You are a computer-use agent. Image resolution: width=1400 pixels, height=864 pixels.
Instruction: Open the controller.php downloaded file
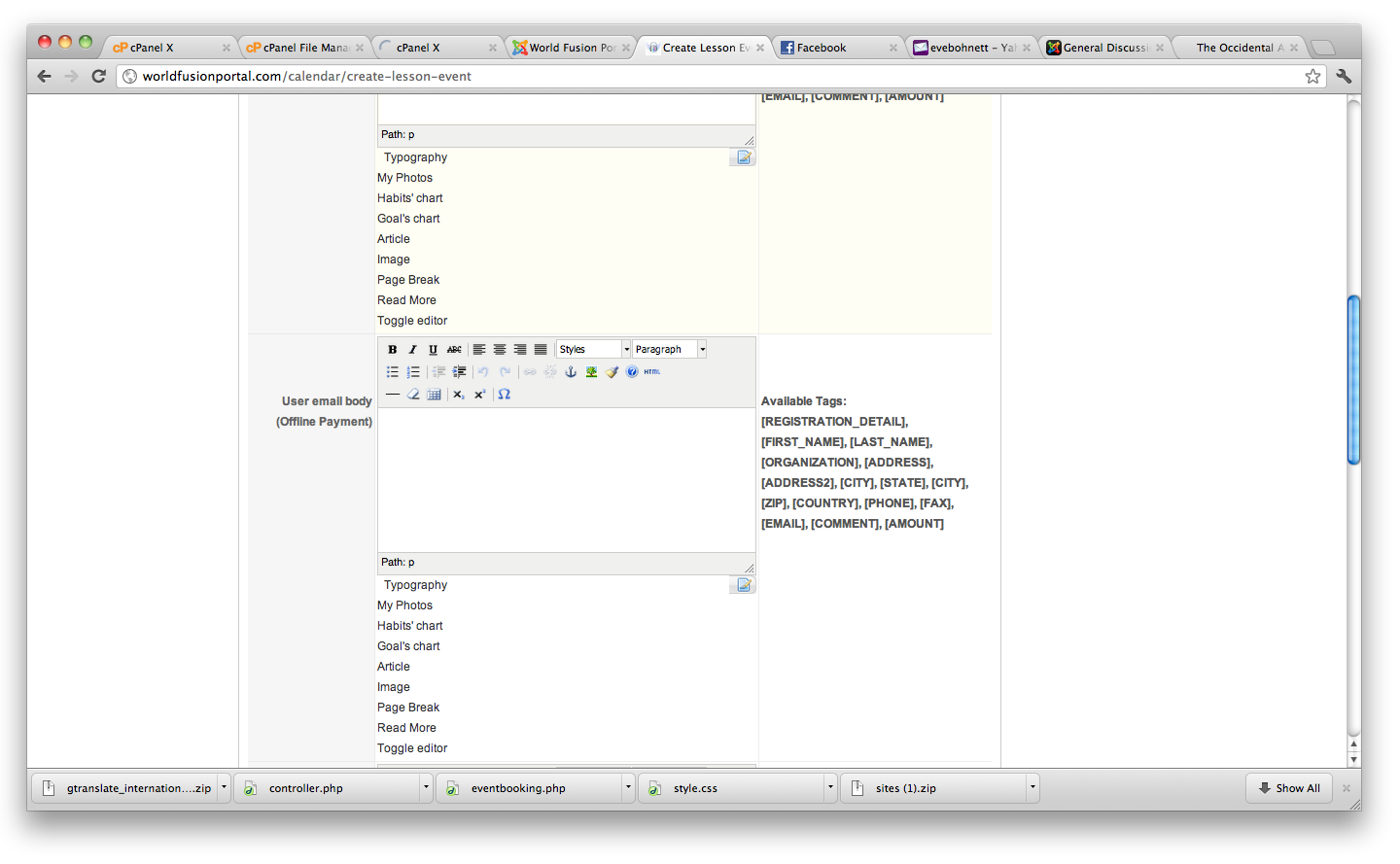pyautogui.click(x=327, y=788)
